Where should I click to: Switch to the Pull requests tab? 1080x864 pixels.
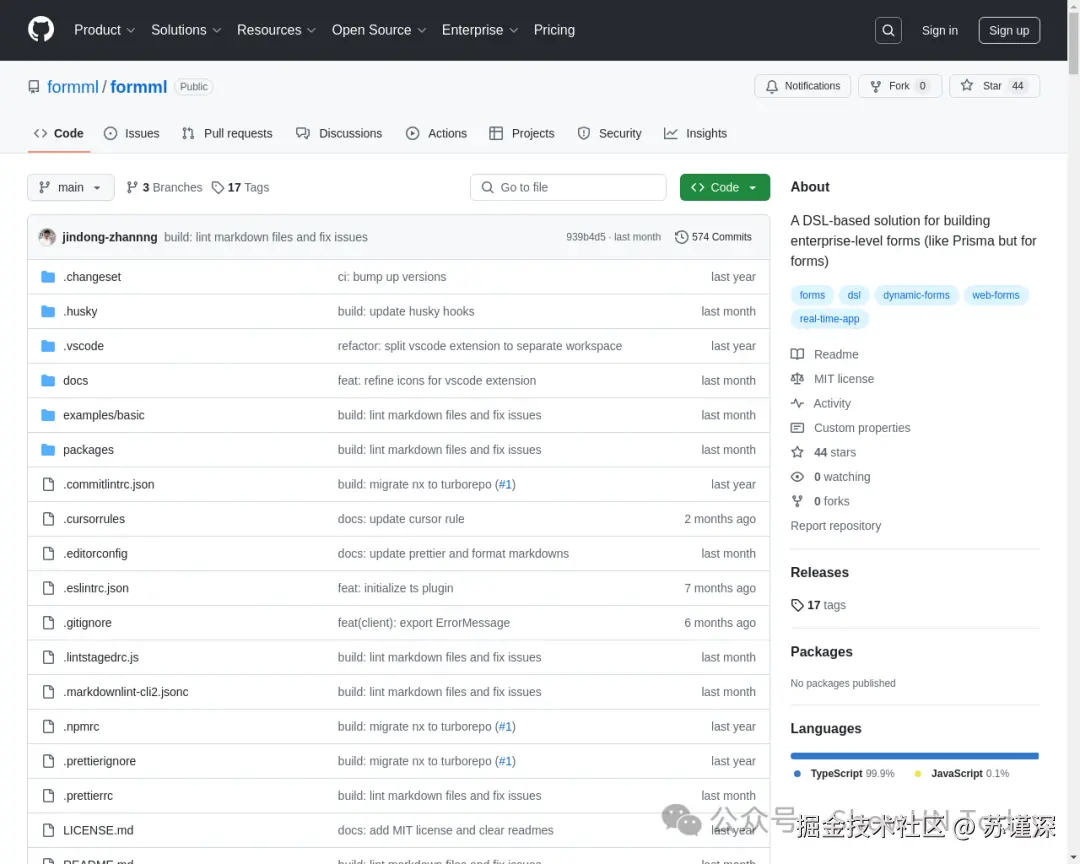tap(227, 134)
